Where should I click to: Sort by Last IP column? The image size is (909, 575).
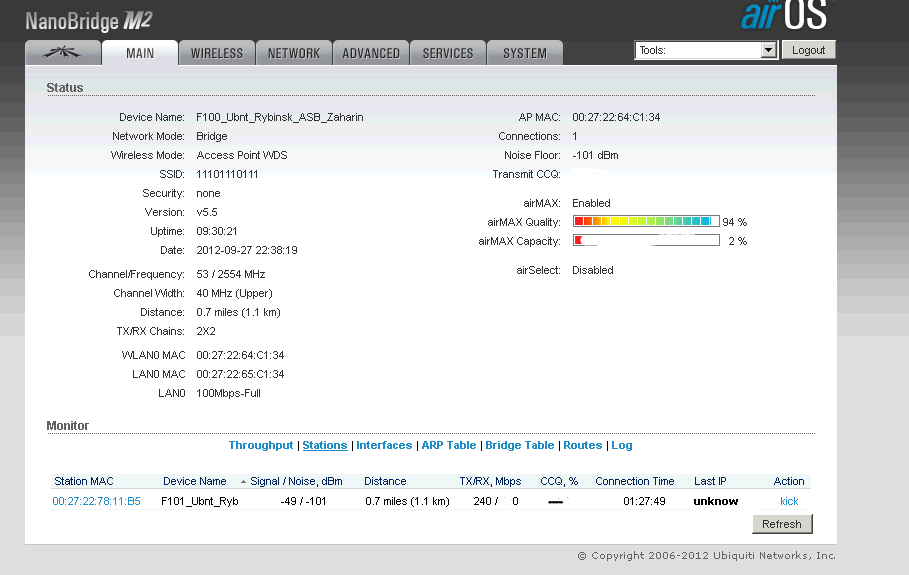[x=710, y=481]
